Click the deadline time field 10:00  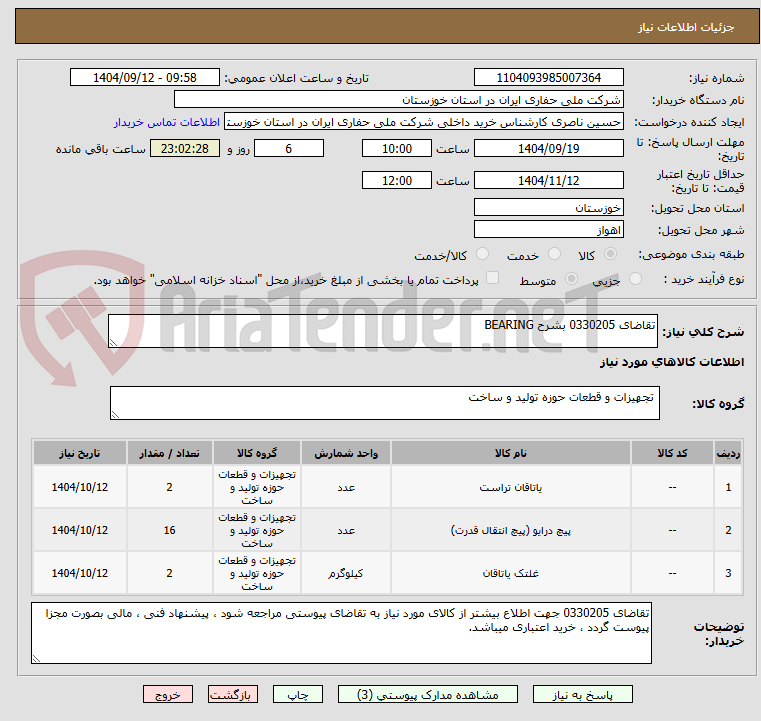(397, 148)
